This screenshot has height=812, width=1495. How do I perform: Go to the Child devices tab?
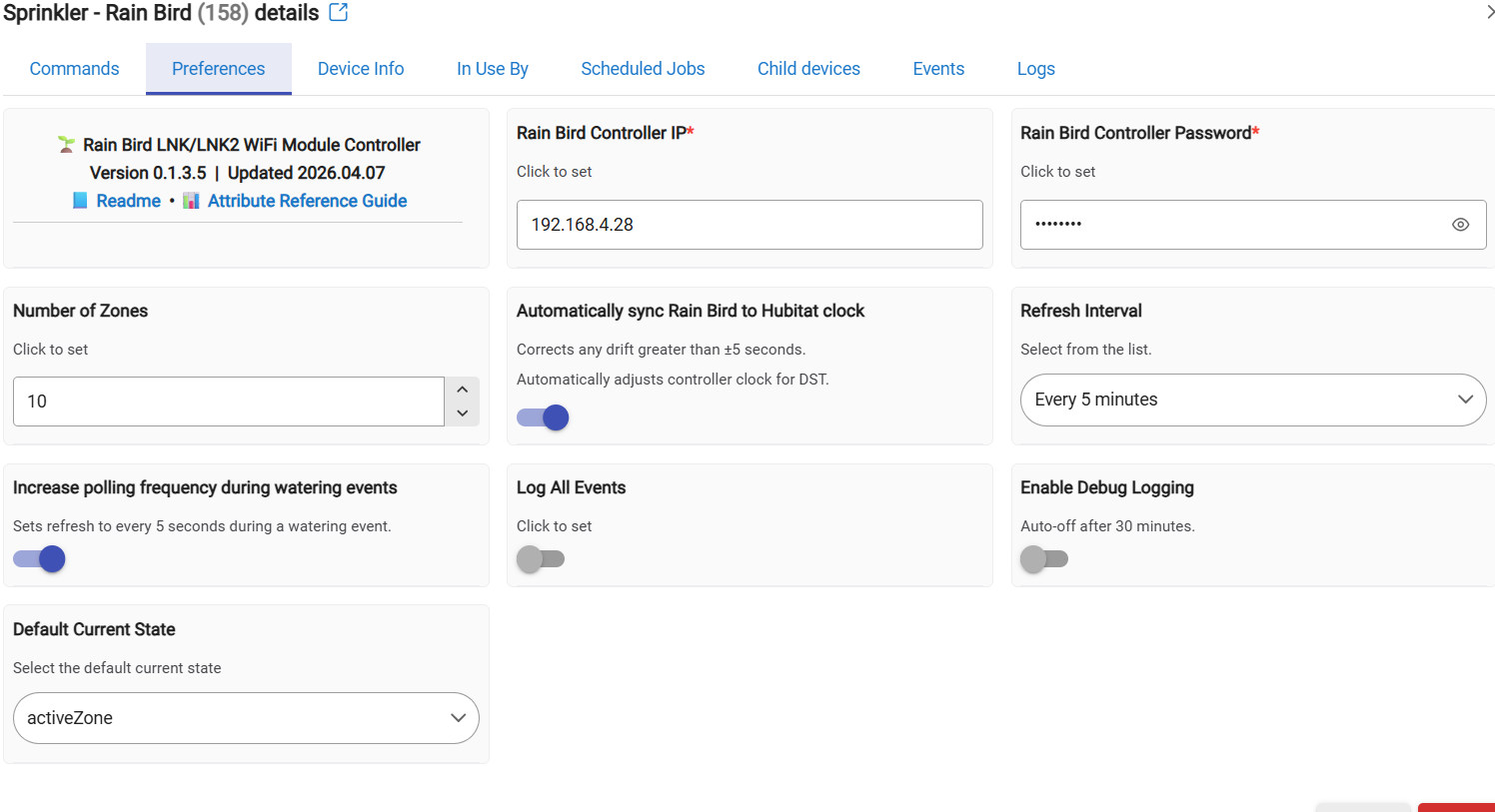pos(808,69)
